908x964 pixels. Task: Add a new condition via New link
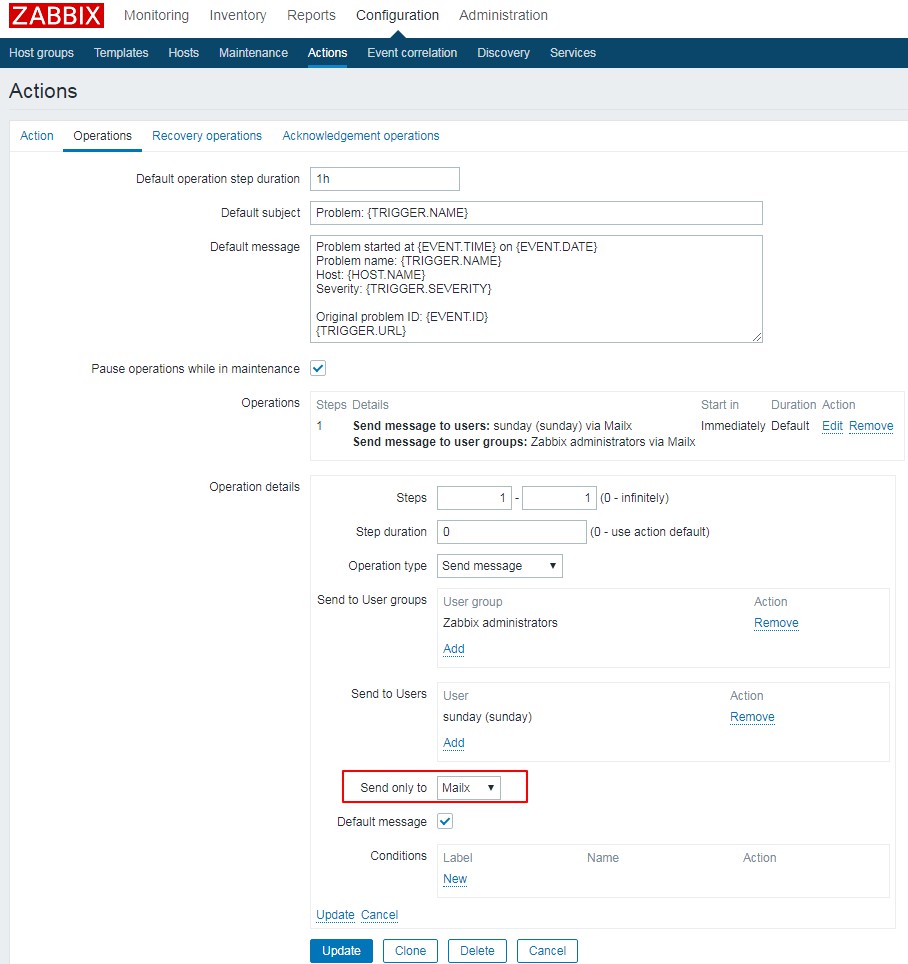(455, 879)
